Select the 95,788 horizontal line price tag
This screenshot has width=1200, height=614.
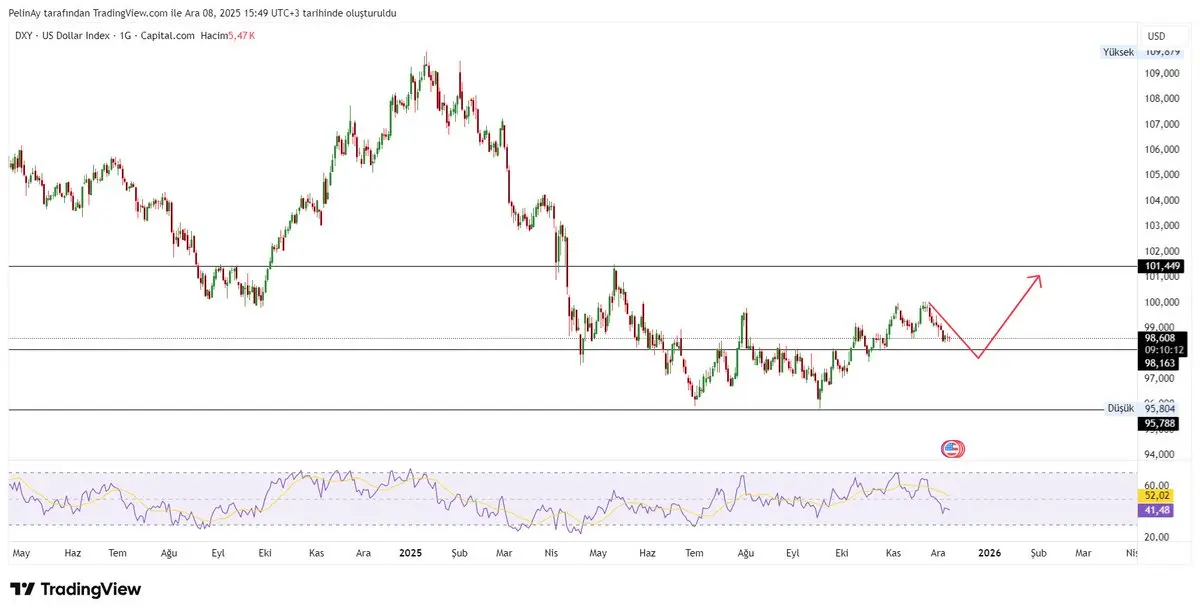(1159, 424)
